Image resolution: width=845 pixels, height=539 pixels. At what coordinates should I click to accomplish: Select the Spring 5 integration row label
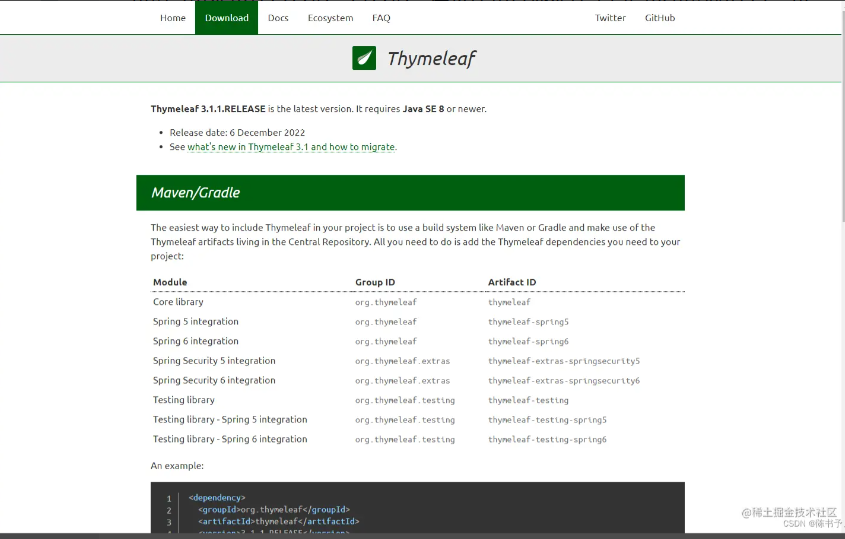196,321
